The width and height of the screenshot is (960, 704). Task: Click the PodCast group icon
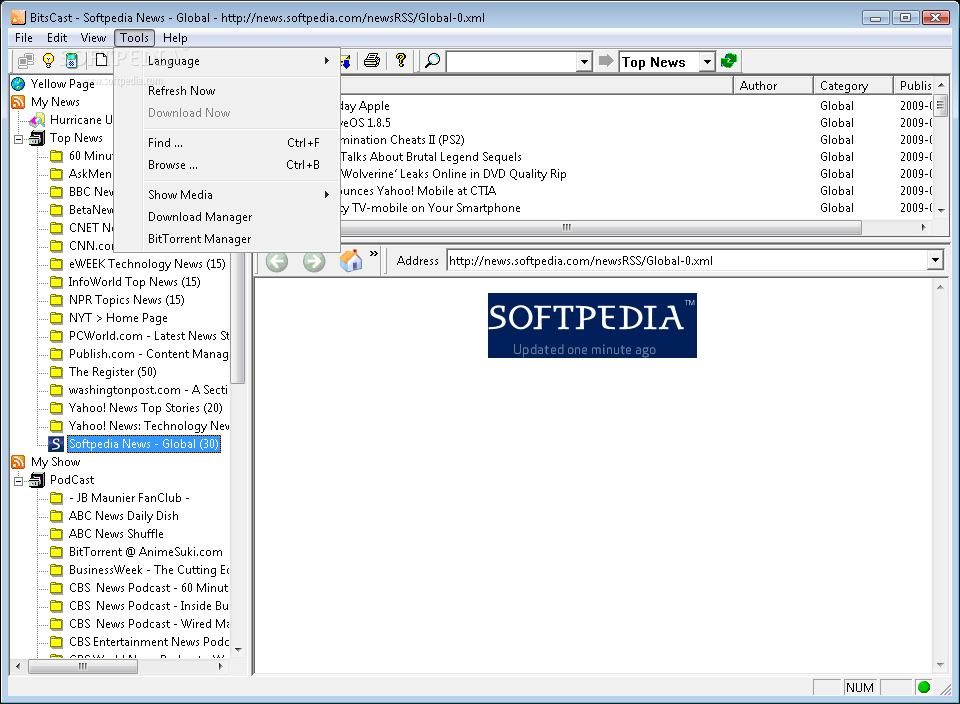click(37, 480)
